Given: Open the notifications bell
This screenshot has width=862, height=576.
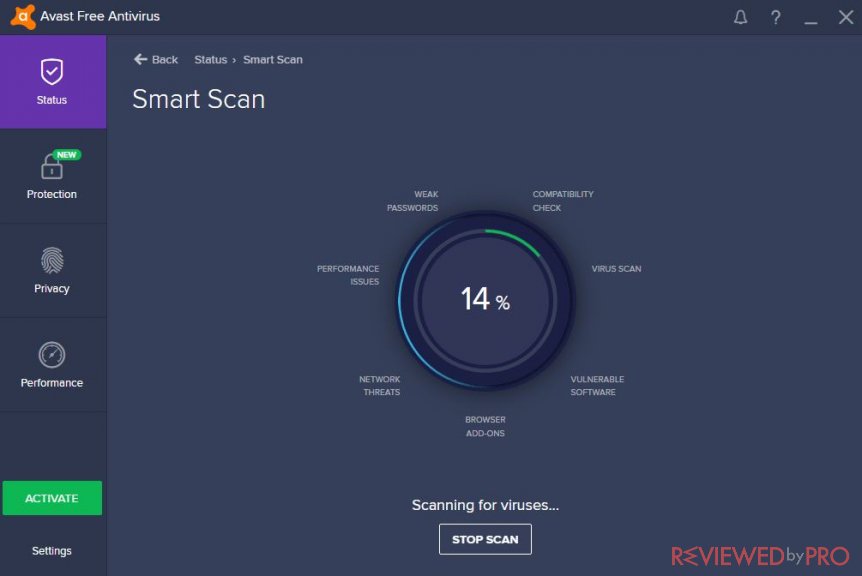Looking at the screenshot, I should pos(741,18).
